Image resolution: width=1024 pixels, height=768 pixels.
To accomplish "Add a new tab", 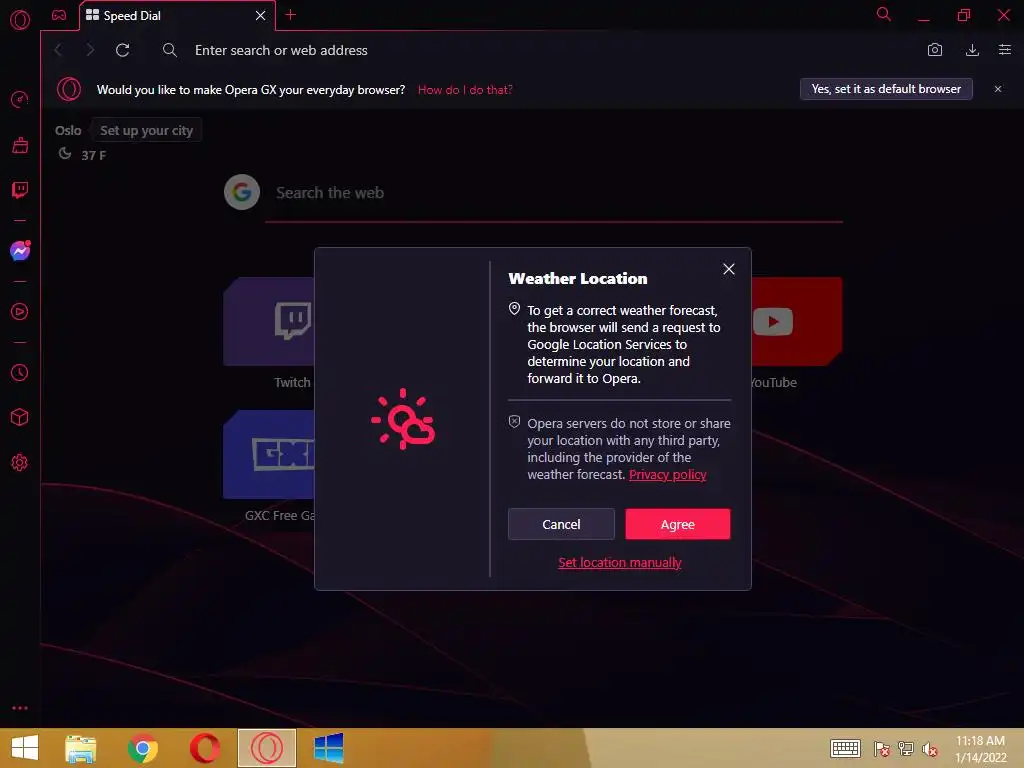I will 291,15.
